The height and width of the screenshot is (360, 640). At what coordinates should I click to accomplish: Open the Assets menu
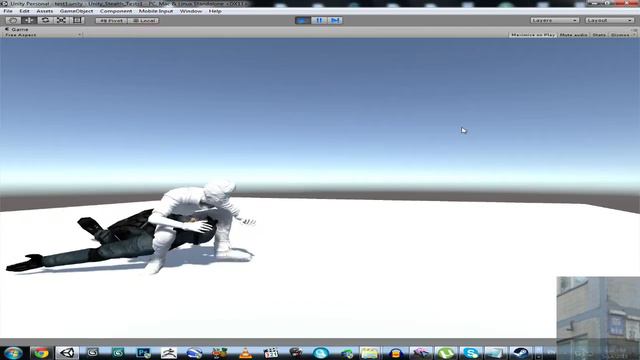[x=44, y=11]
